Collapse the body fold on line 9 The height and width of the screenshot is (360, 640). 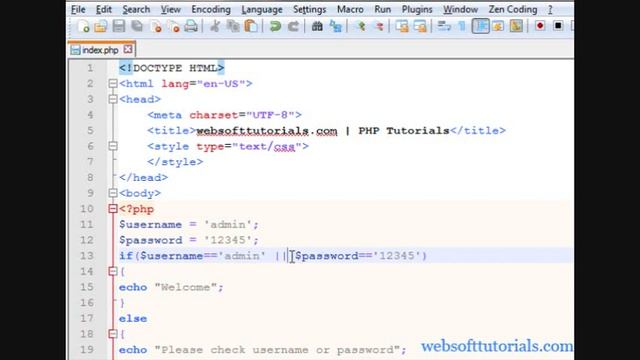point(113,193)
